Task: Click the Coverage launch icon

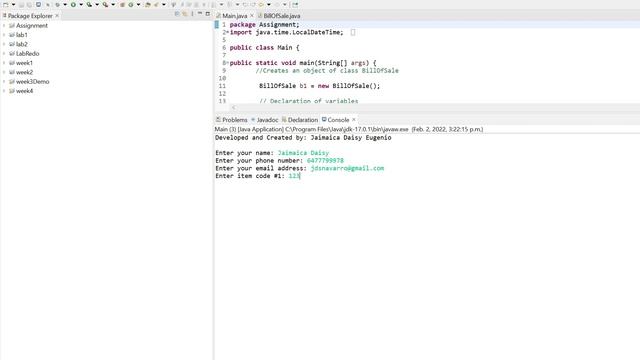Action: tap(89, 4)
